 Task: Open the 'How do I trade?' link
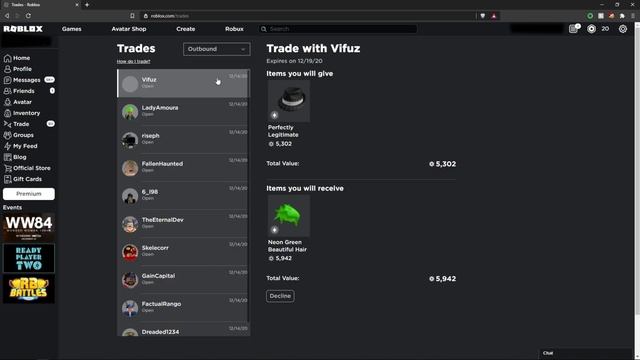(x=133, y=61)
